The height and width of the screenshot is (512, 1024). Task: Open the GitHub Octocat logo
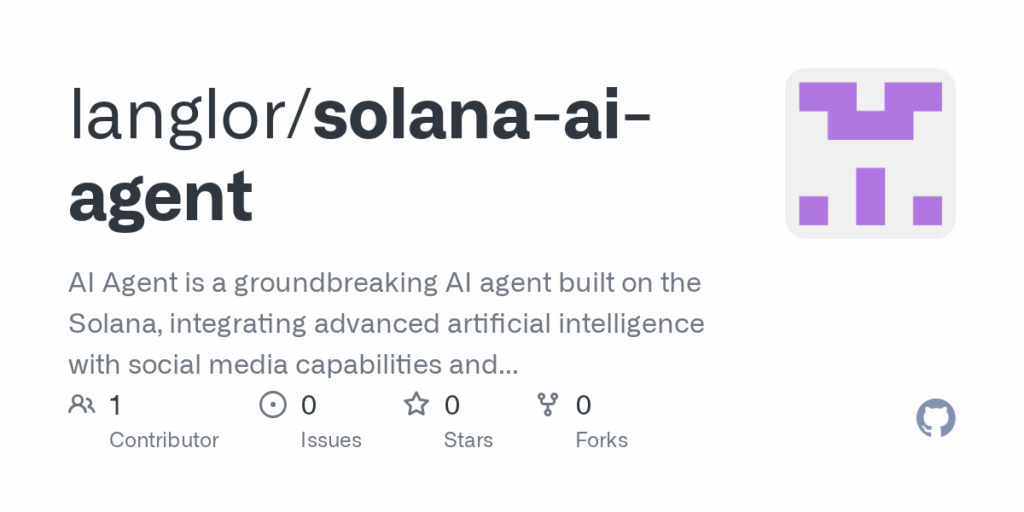[x=936, y=418]
